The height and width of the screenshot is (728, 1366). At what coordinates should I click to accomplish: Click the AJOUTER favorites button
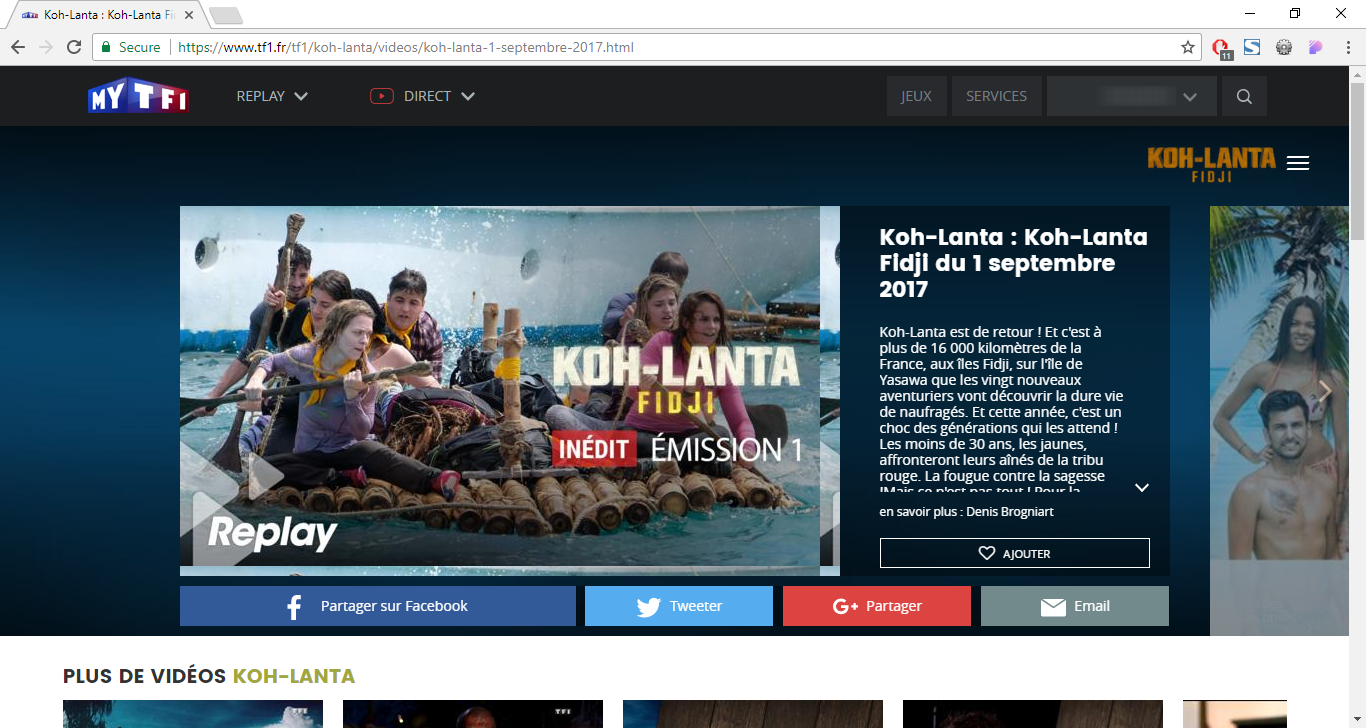coord(1014,553)
